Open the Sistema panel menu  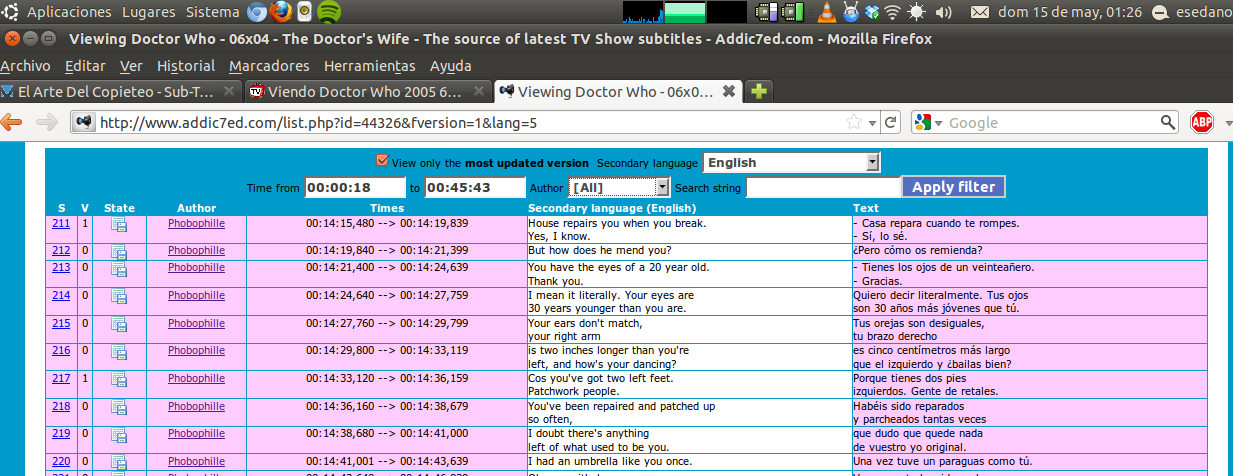click(213, 12)
